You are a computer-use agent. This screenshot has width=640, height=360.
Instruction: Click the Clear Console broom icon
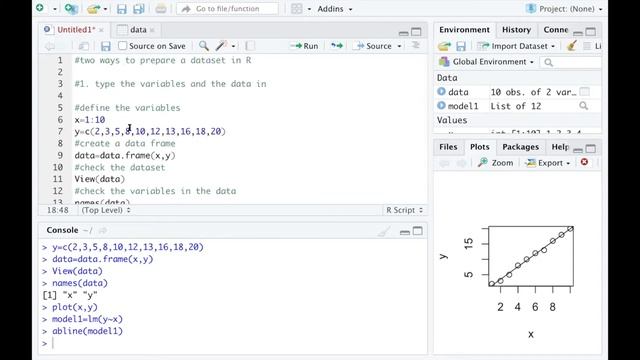click(384, 231)
